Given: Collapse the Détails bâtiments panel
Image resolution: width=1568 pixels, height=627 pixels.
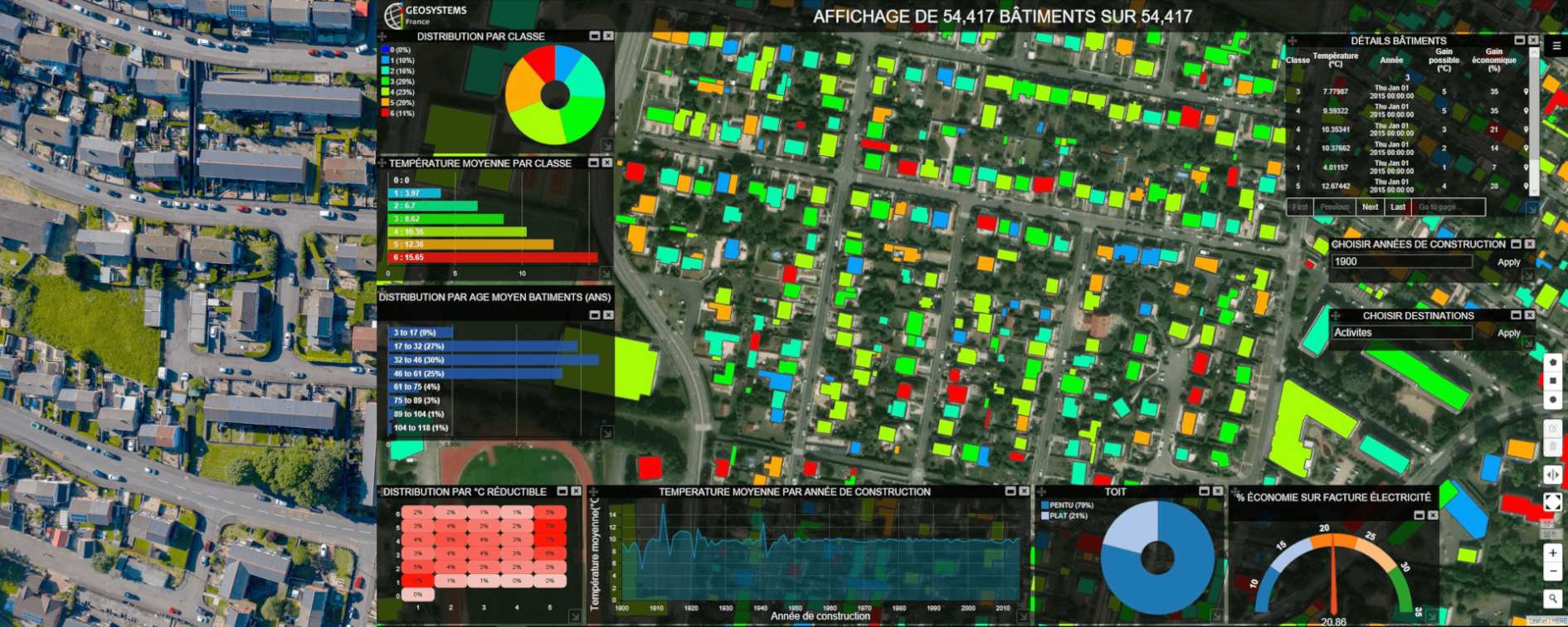Looking at the screenshot, I should (x=1519, y=40).
